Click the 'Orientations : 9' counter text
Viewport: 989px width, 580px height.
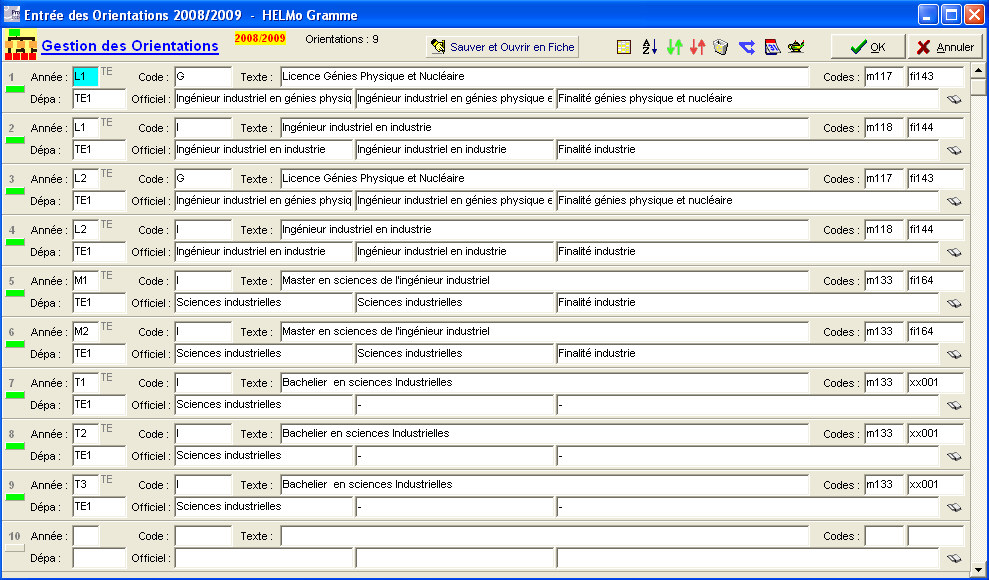click(x=342, y=39)
